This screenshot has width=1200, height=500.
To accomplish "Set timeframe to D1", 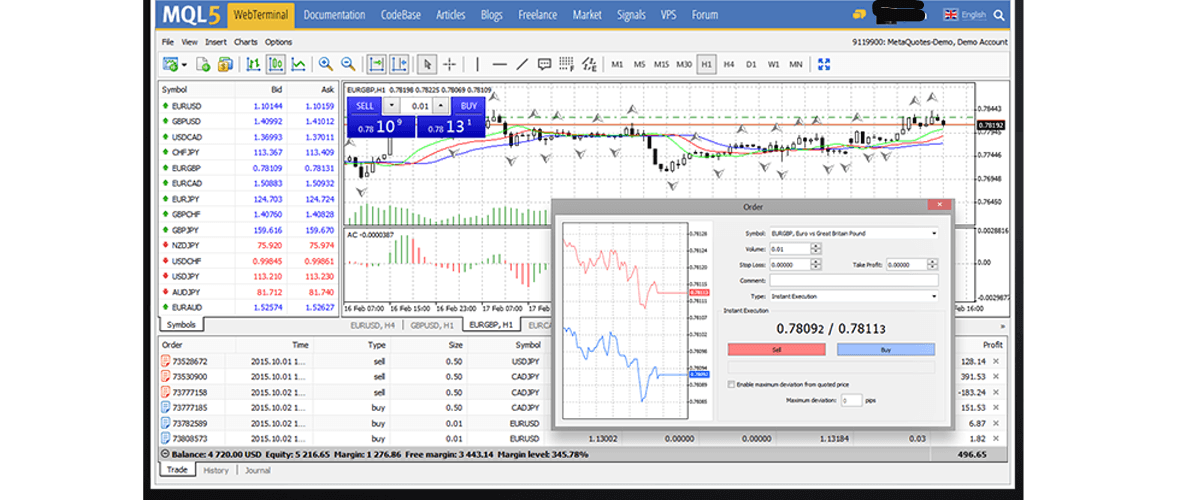I will tap(751, 64).
